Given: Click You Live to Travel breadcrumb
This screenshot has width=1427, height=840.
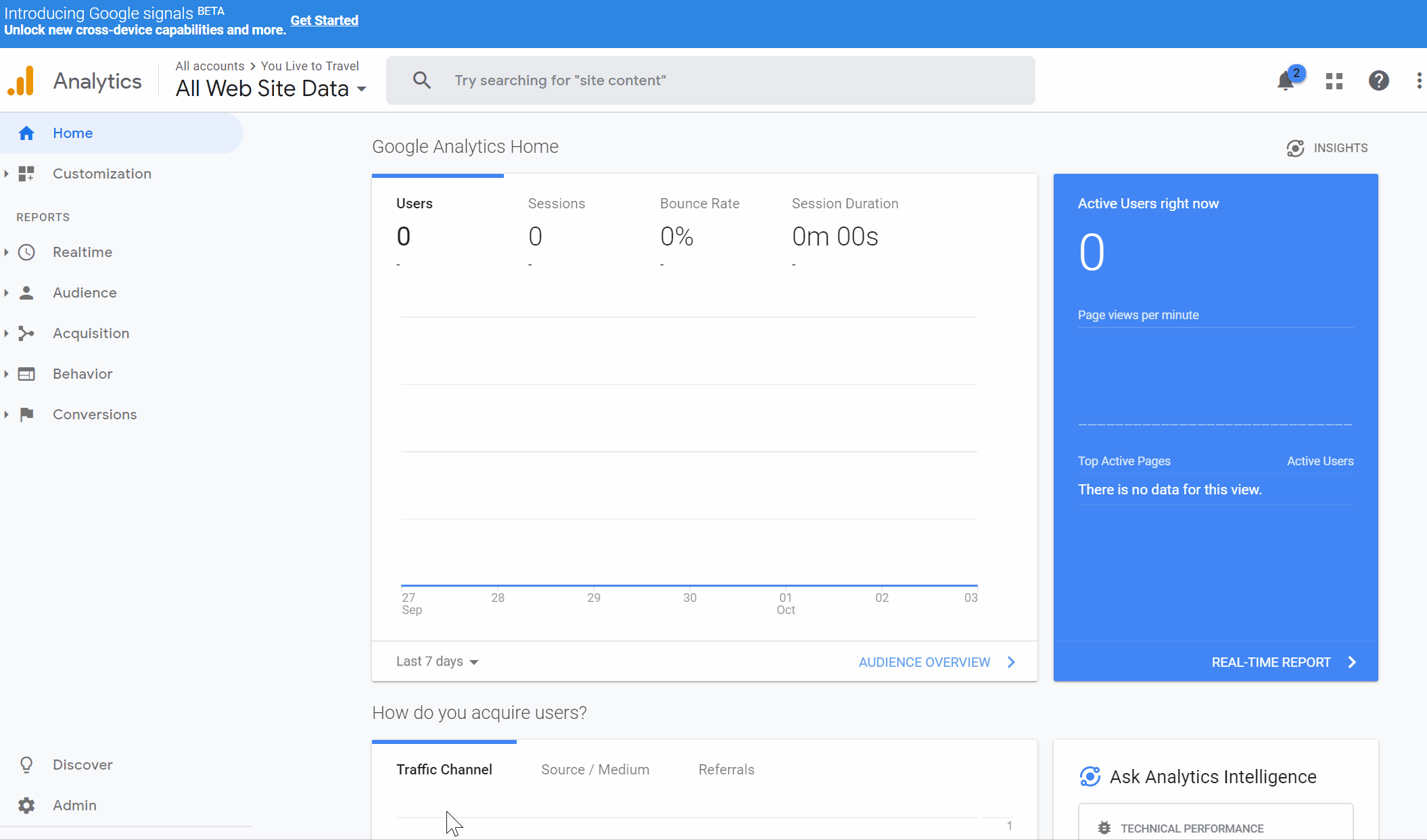Looking at the screenshot, I should tap(310, 66).
